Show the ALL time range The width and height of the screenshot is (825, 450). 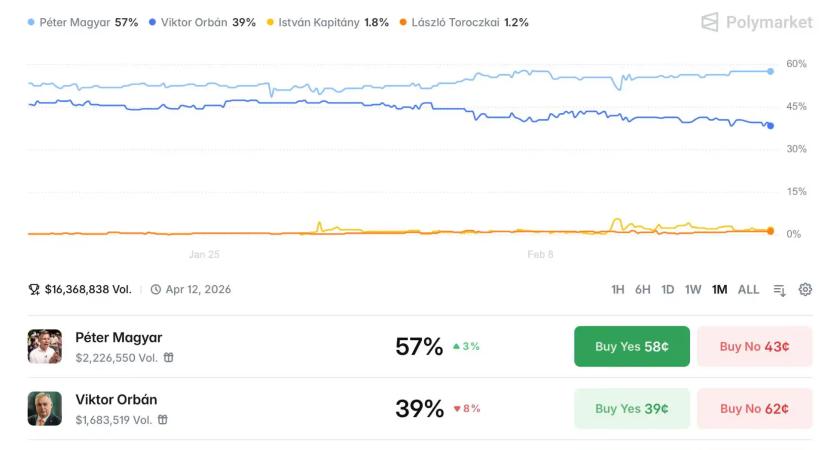pyautogui.click(x=748, y=290)
